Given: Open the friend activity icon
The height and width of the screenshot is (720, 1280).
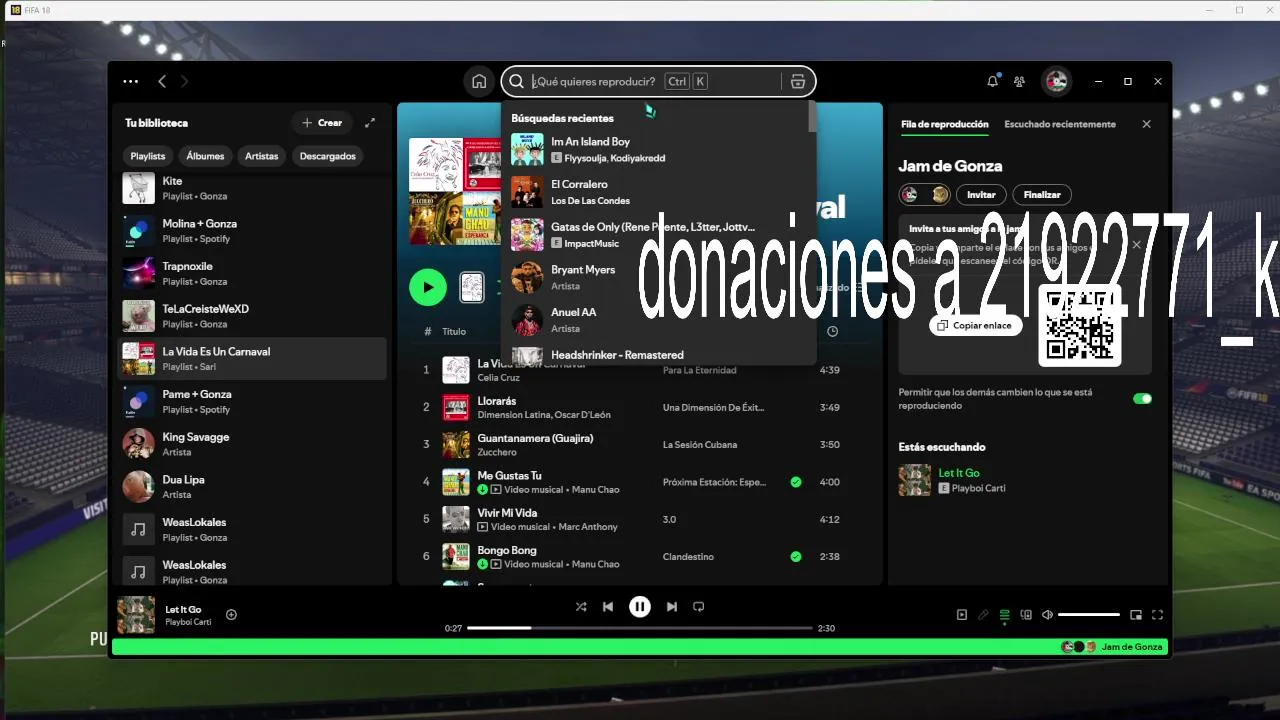Looking at the screenshot, I should click(1019, 82).
